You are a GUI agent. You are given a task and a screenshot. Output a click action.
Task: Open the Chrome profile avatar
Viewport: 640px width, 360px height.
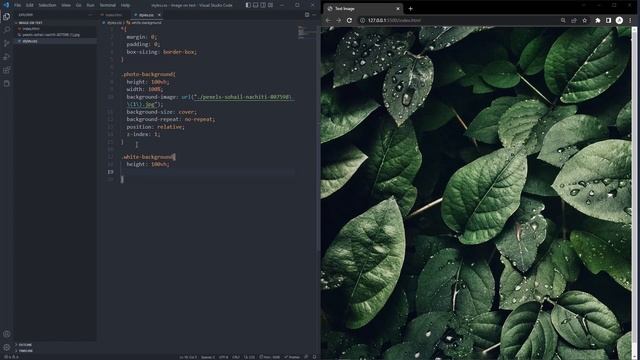tap(619, 20)
